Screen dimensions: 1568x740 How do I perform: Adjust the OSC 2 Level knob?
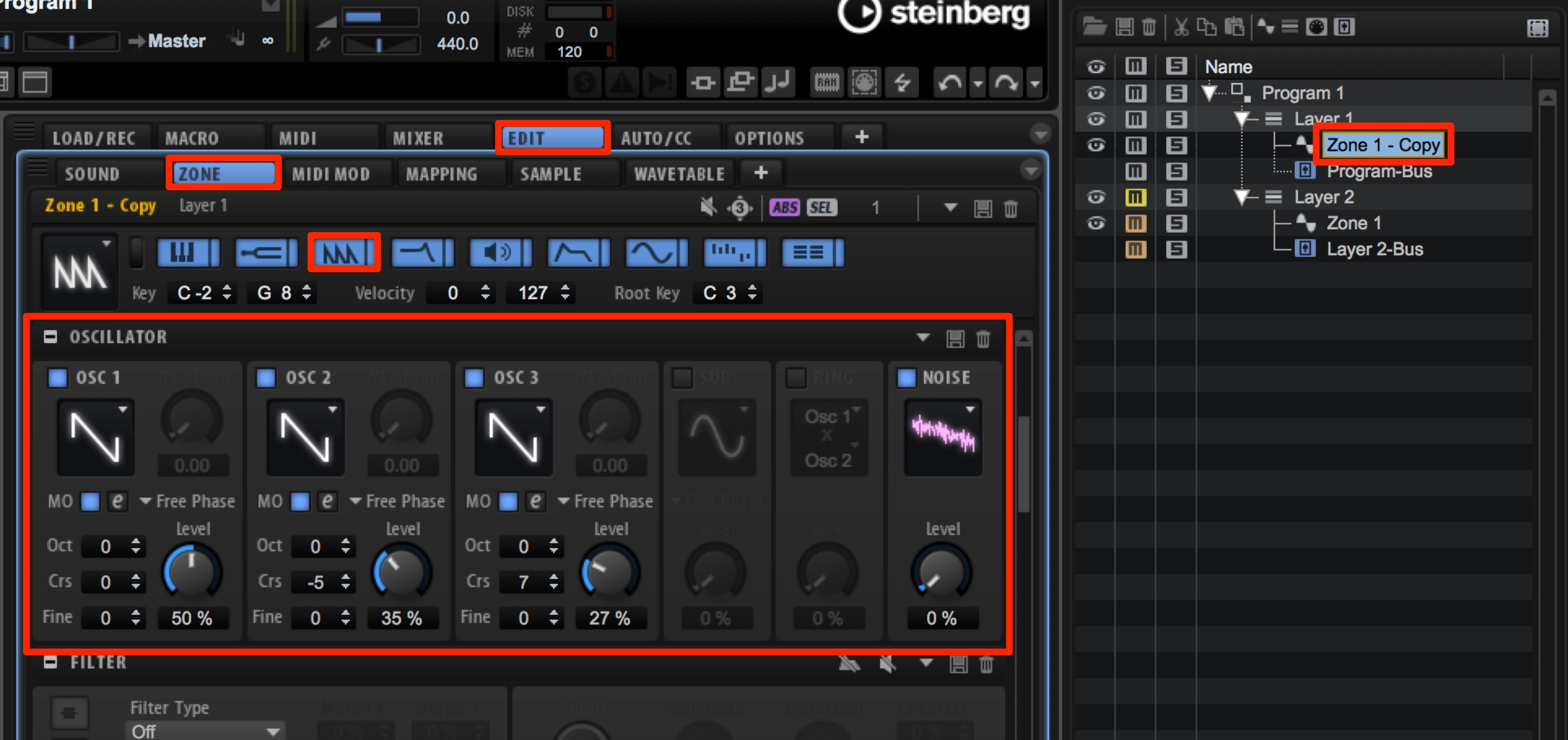pyautogui.click(x=402, y=572)
